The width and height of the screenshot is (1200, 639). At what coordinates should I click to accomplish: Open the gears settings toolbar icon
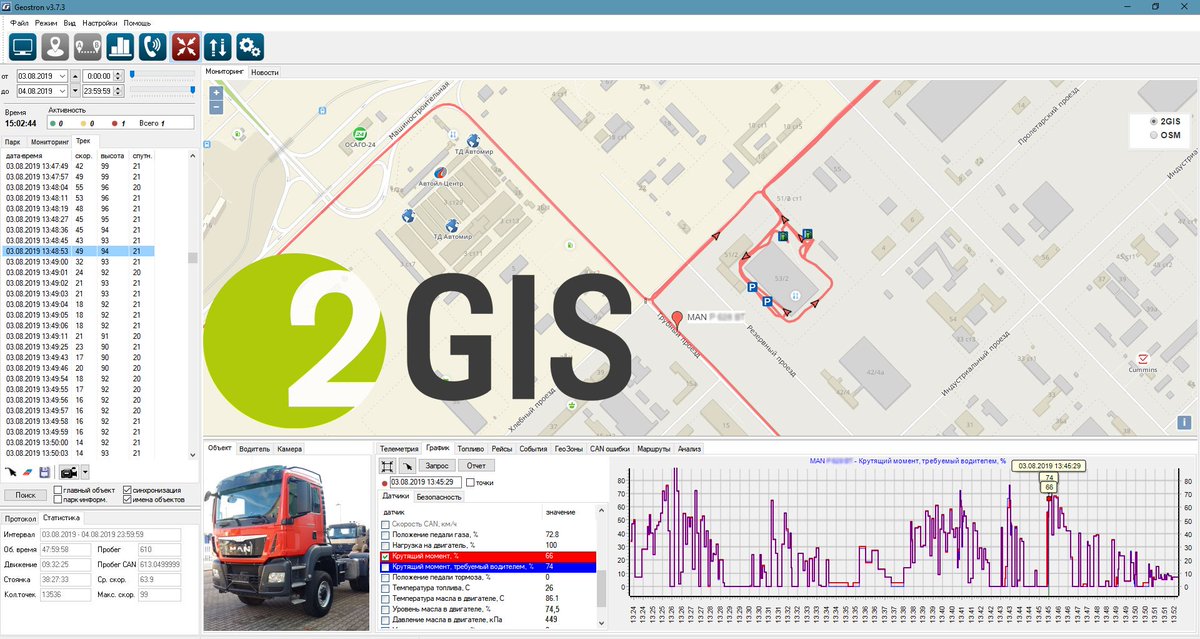[250, 46]
